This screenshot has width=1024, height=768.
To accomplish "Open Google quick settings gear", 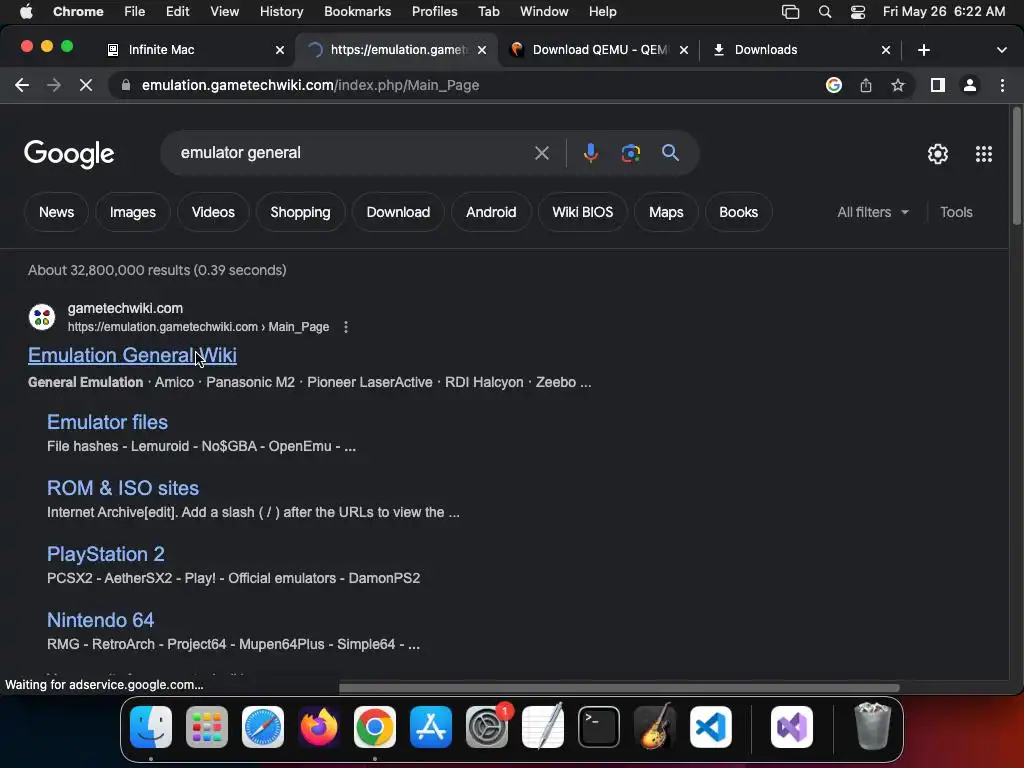I will coord(938,153).
